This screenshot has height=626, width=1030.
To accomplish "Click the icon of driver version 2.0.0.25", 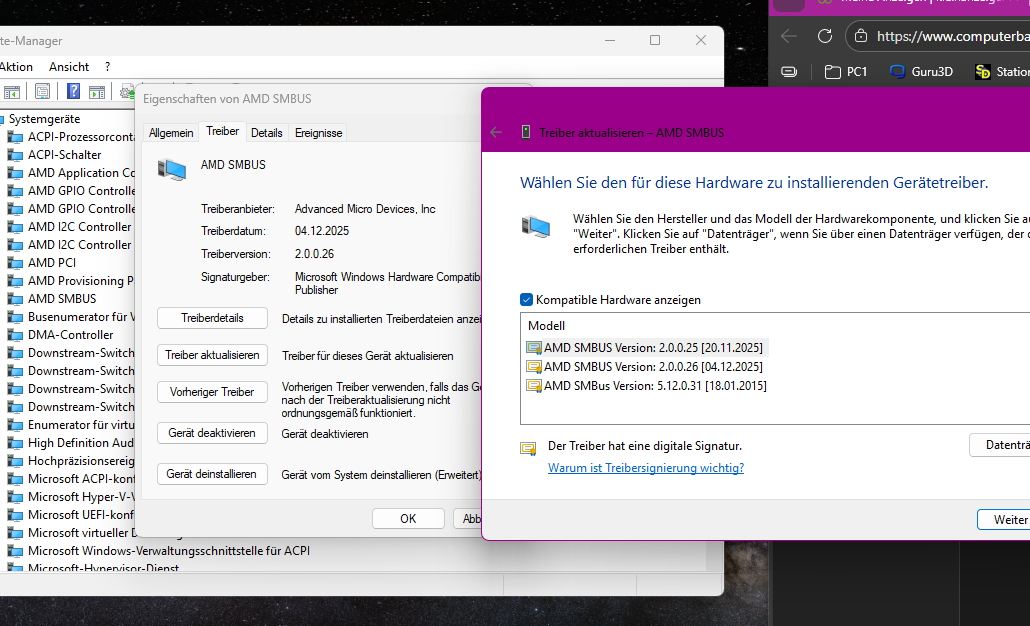I will pos(534,347).
